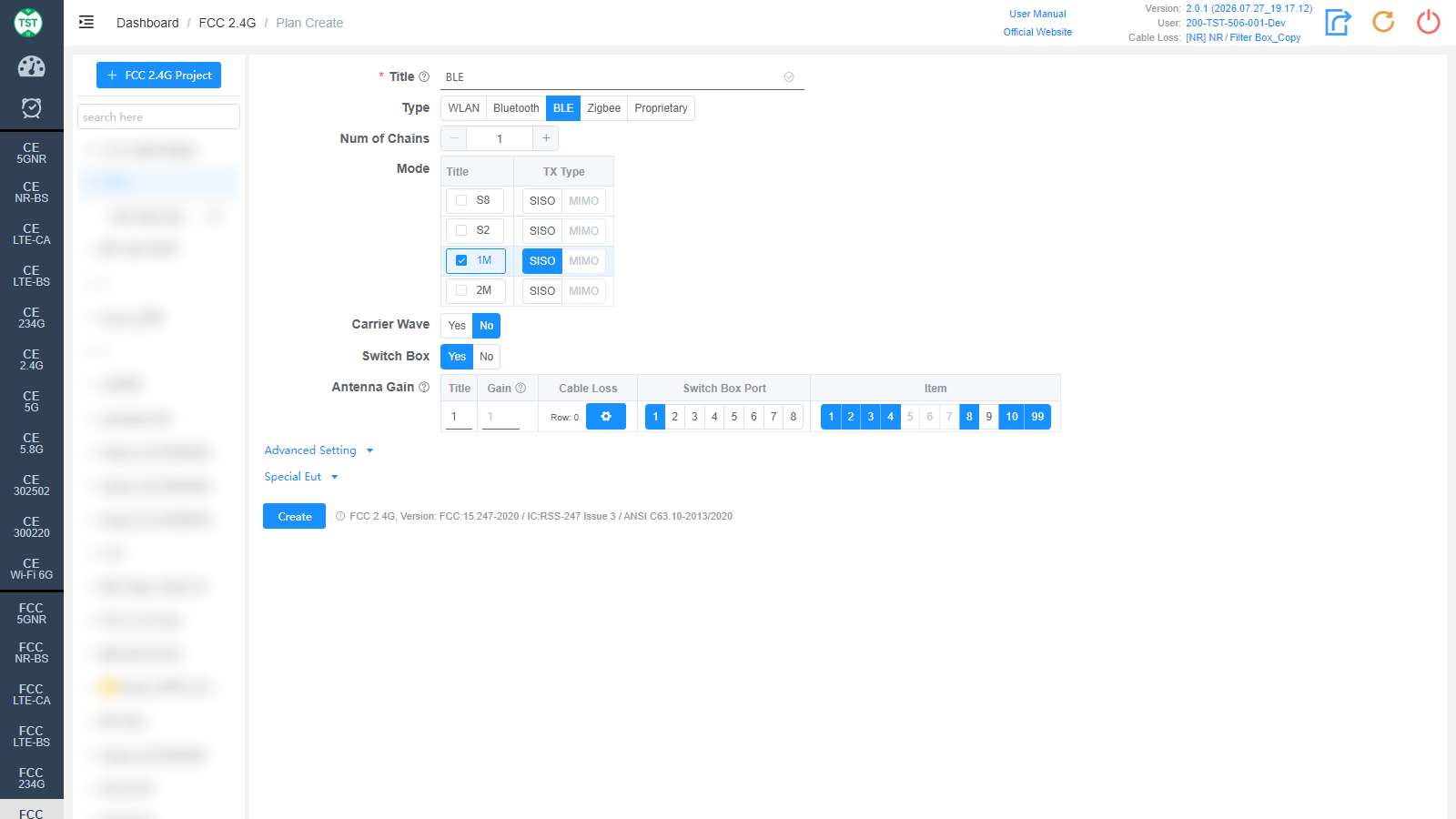Check the S8 mode checkbox
Viewport: 1456px width, 819px height.
click(x=461, y=200)
